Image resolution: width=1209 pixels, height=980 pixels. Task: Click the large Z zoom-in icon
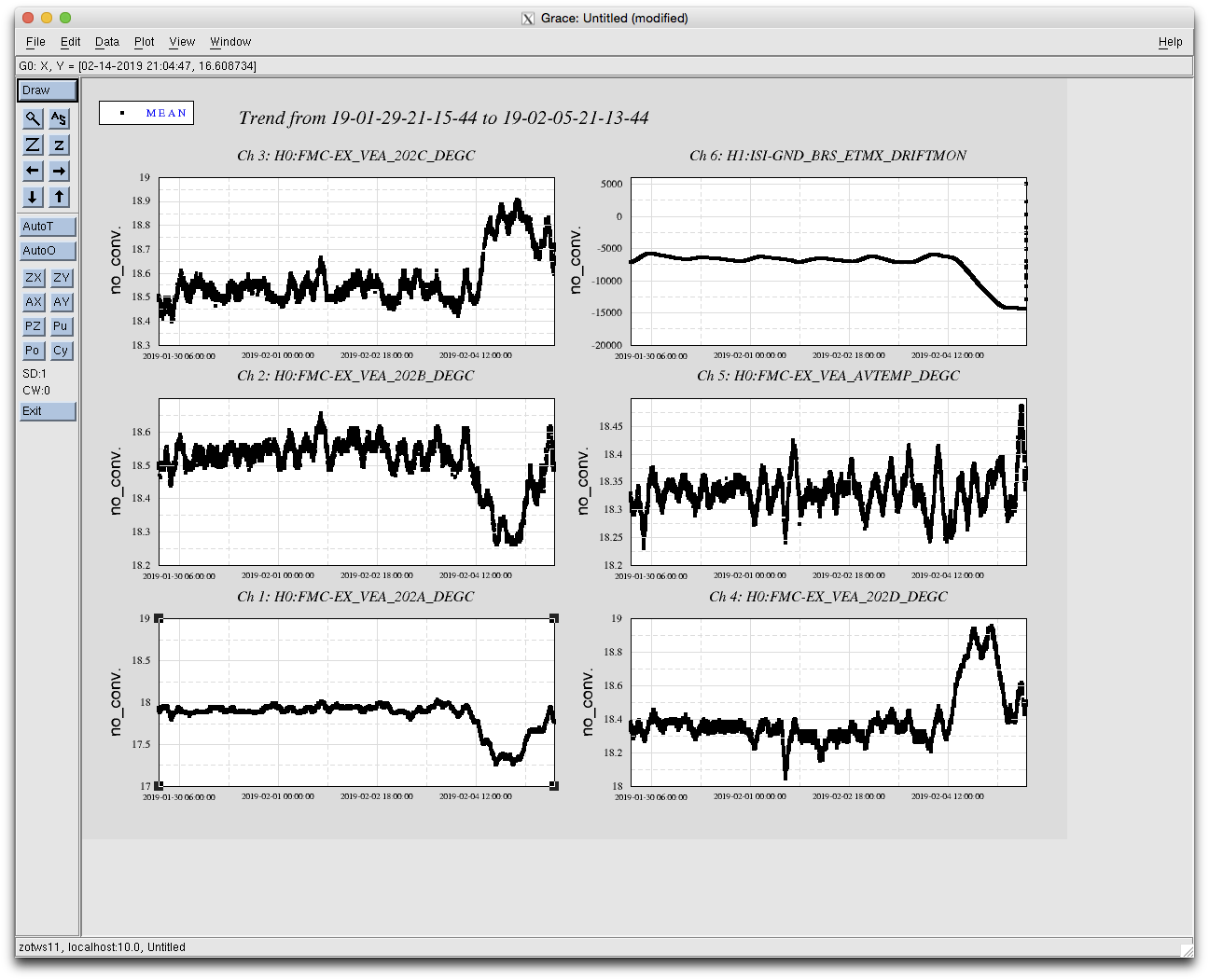tap(33, 145)
